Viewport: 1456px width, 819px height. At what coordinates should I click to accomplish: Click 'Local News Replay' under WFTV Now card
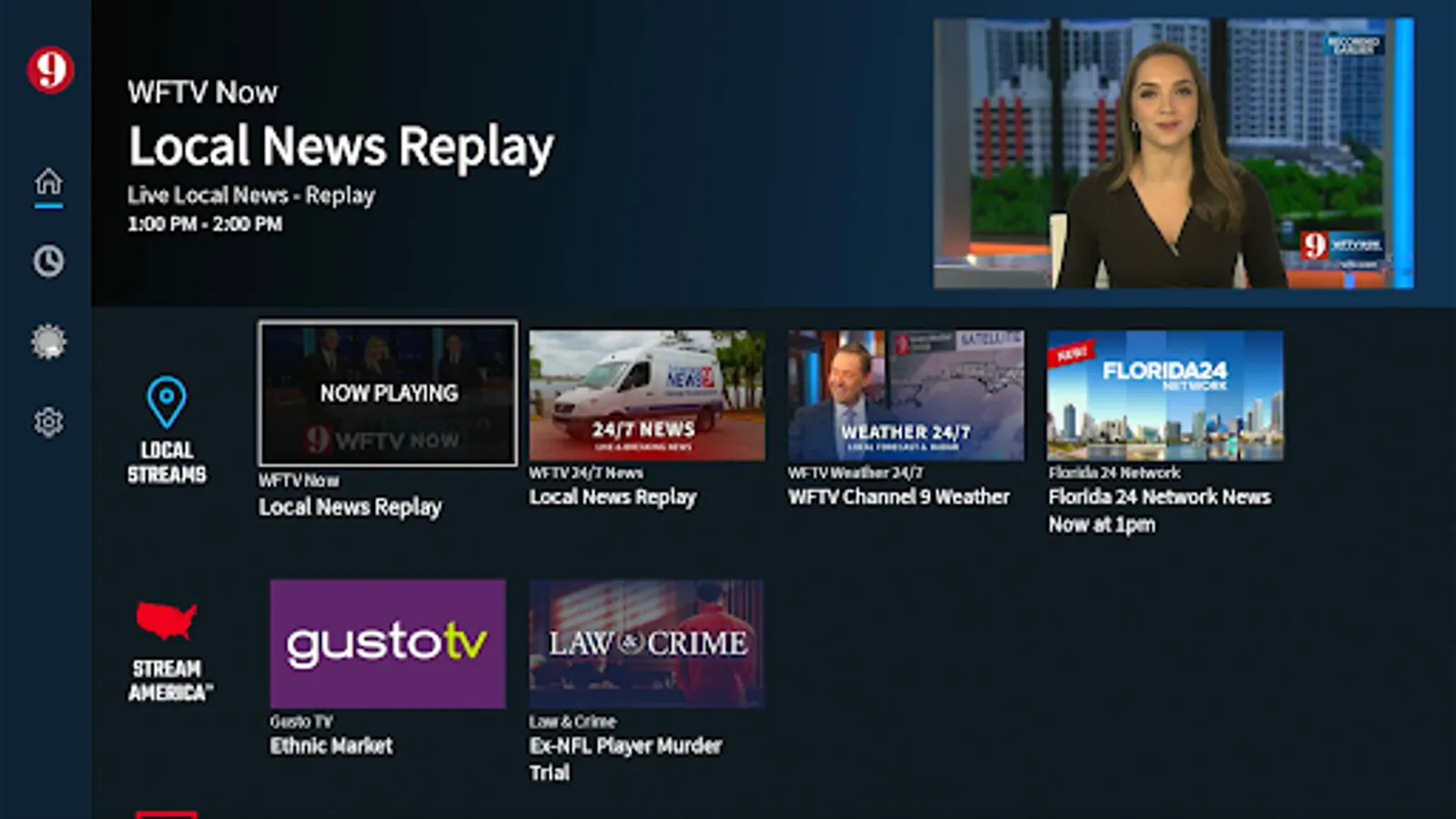coord(350,507)
